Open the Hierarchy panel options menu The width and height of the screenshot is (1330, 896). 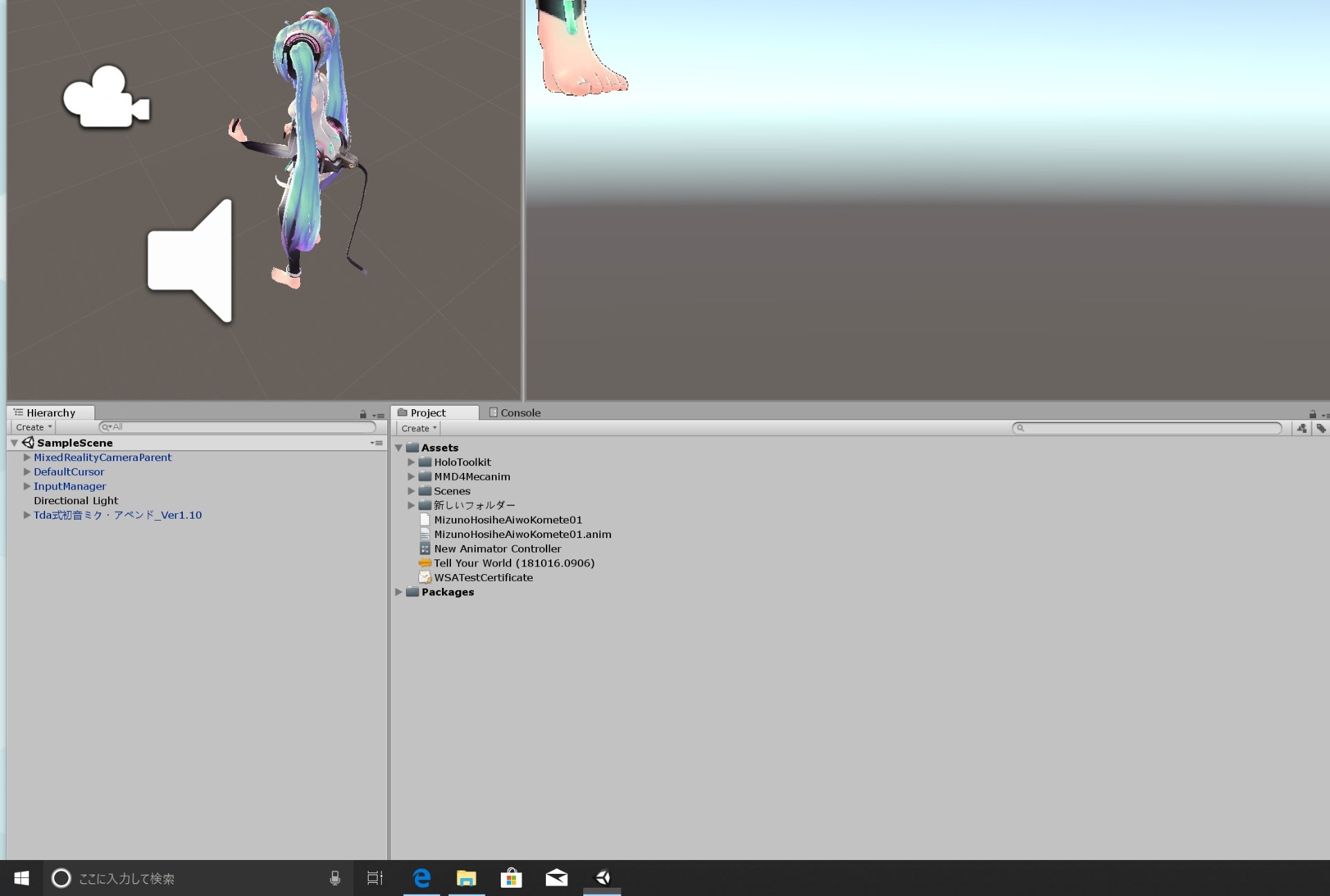click(379, 415)
